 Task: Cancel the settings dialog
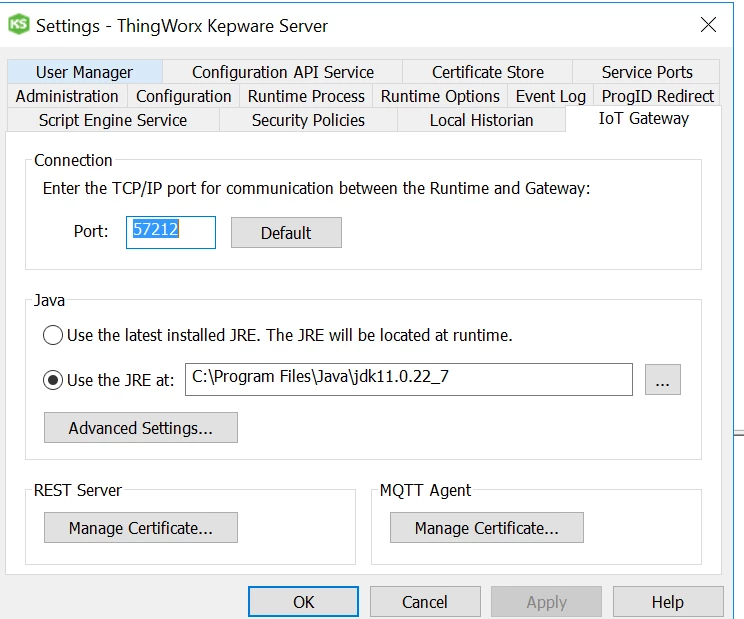tap(425, 601)
